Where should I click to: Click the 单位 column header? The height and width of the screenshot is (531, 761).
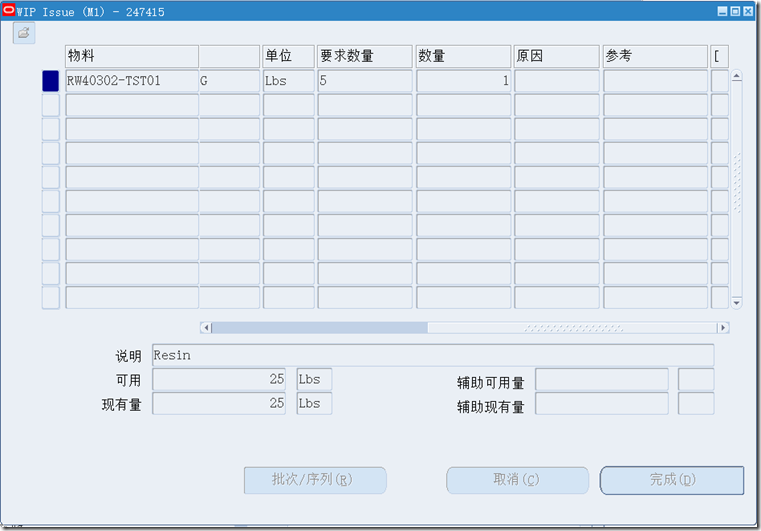(289, 56)
